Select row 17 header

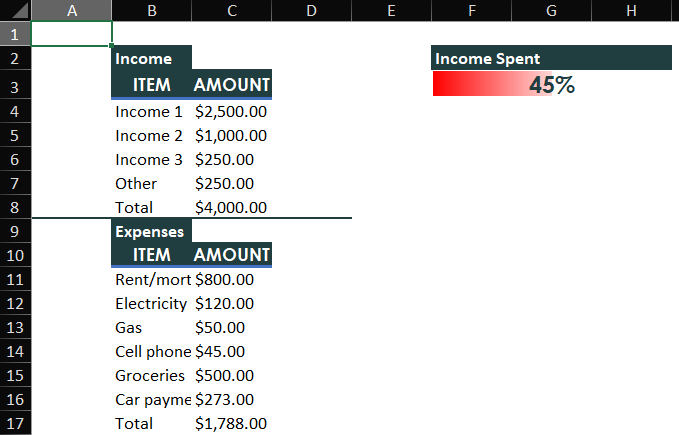[x=15, y=423]
